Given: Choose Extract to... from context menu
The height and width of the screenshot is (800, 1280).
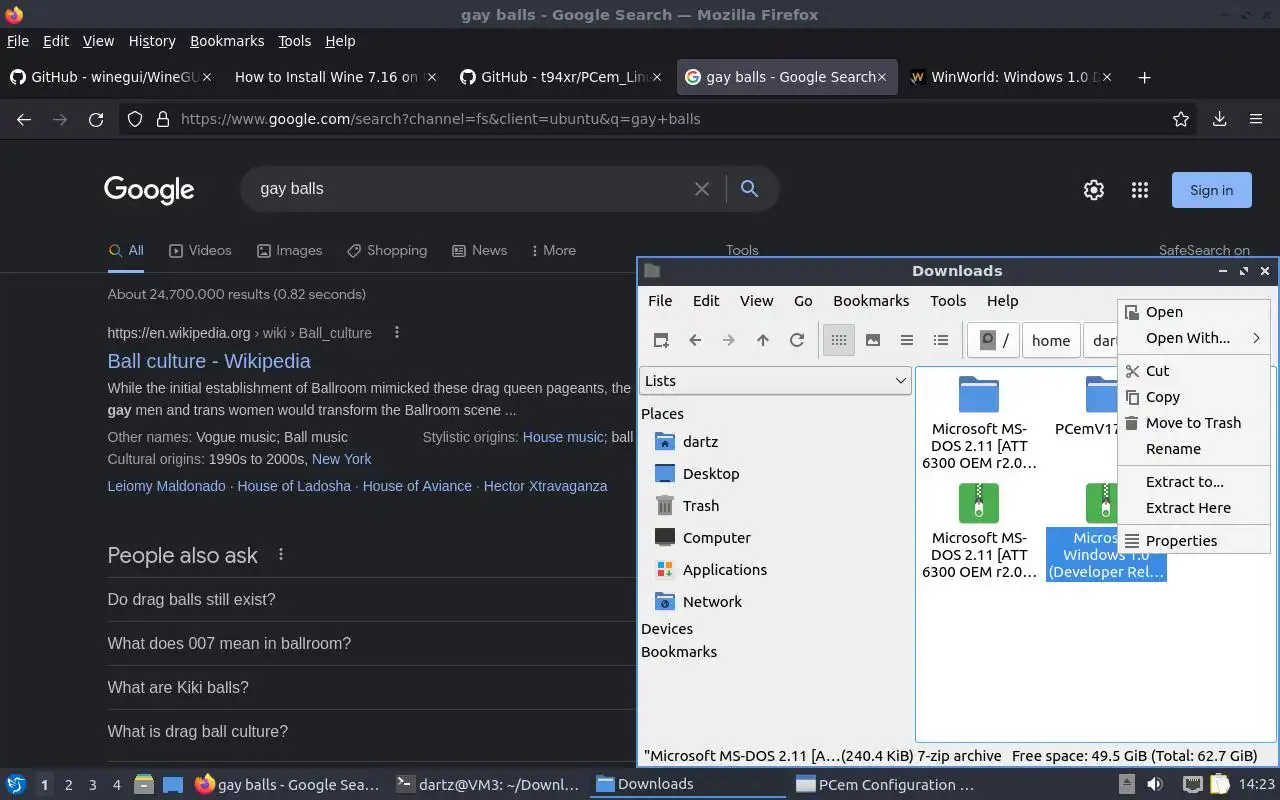Looking at the screenshot, I should (1194, 481).
